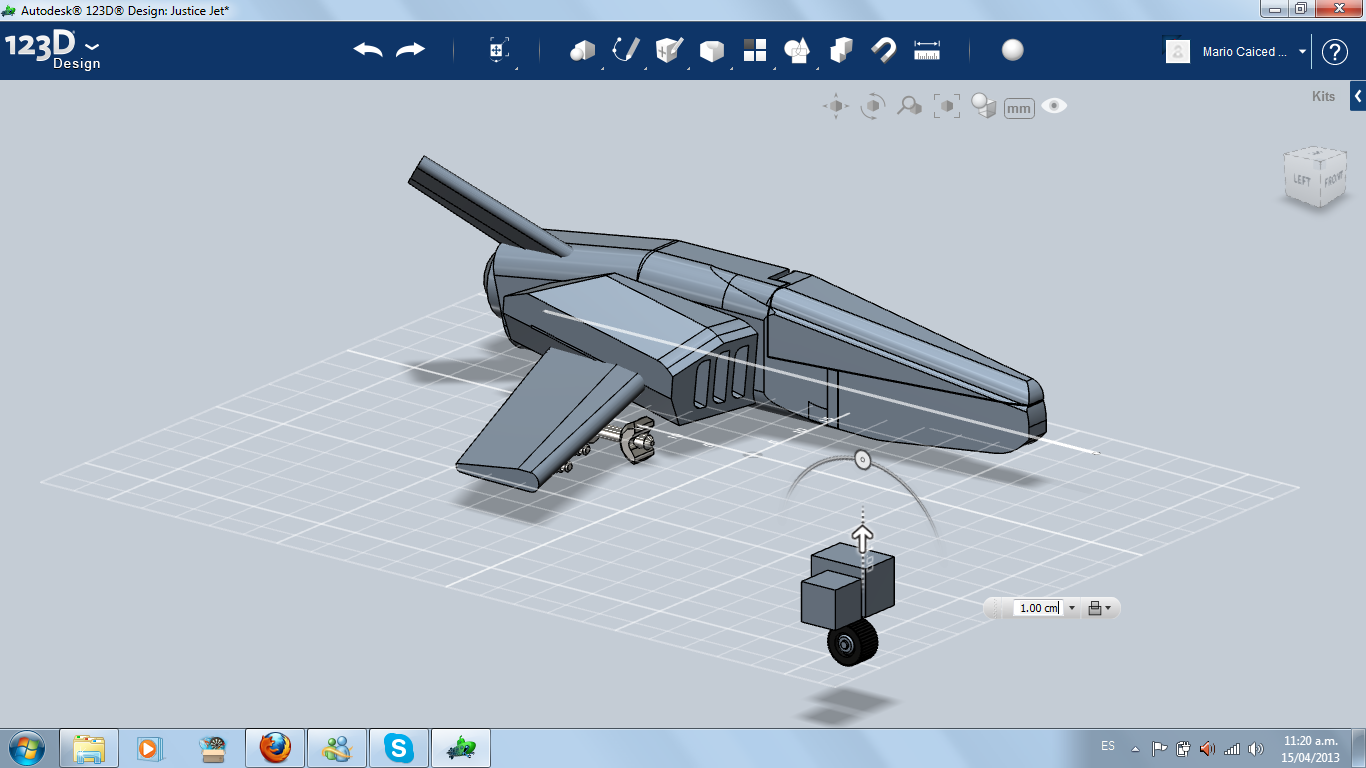
Task: Click the ES language indicator
Action: [1108, 746]
